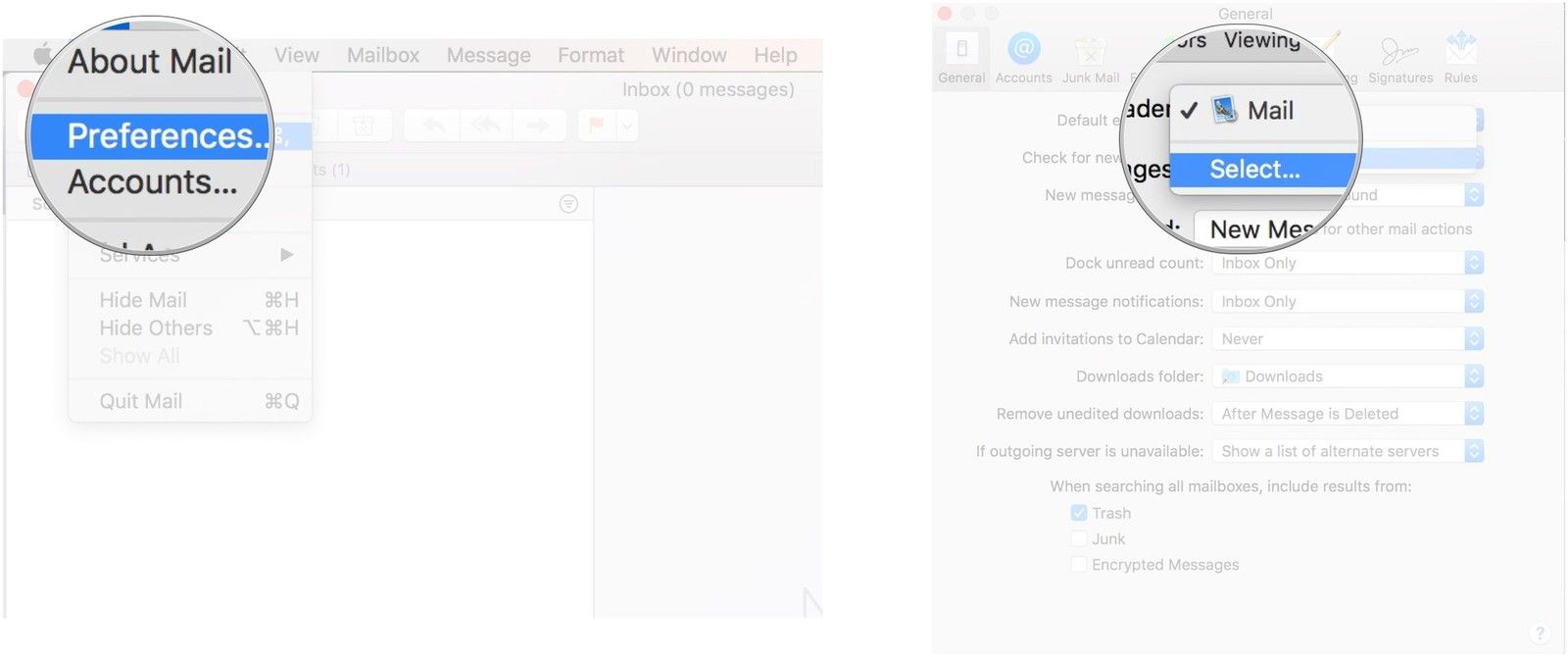
Task: Click the message list filter icon
Action: click(x=568, y=204)
